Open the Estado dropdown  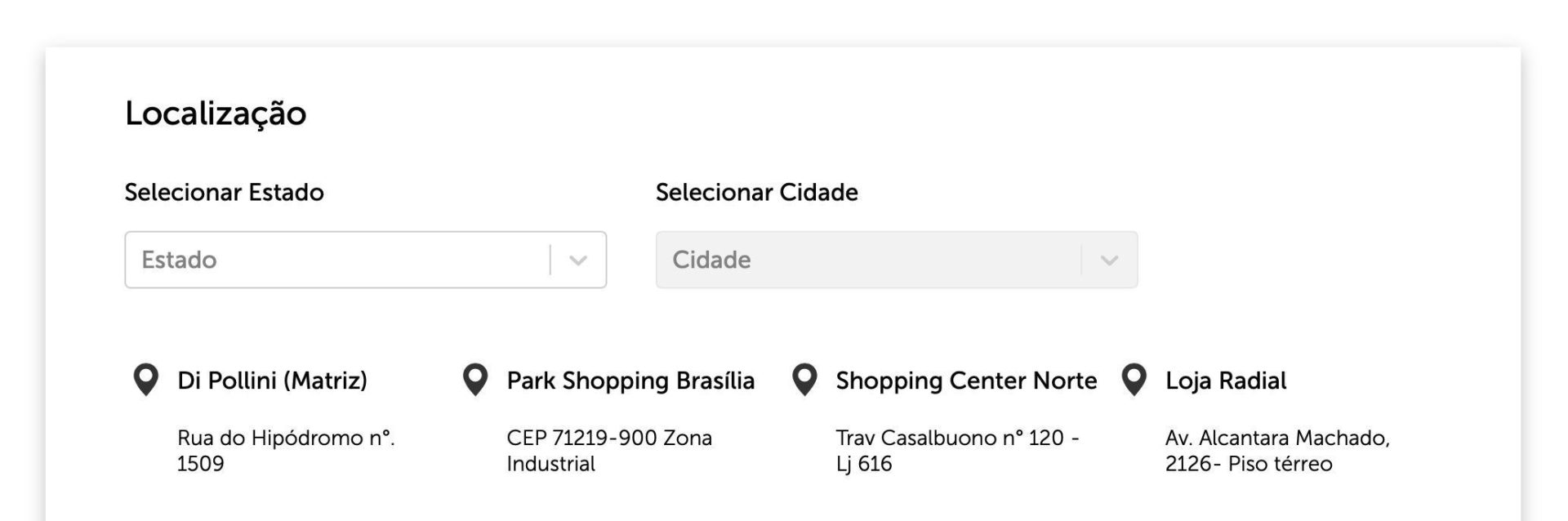pos(365,260)
